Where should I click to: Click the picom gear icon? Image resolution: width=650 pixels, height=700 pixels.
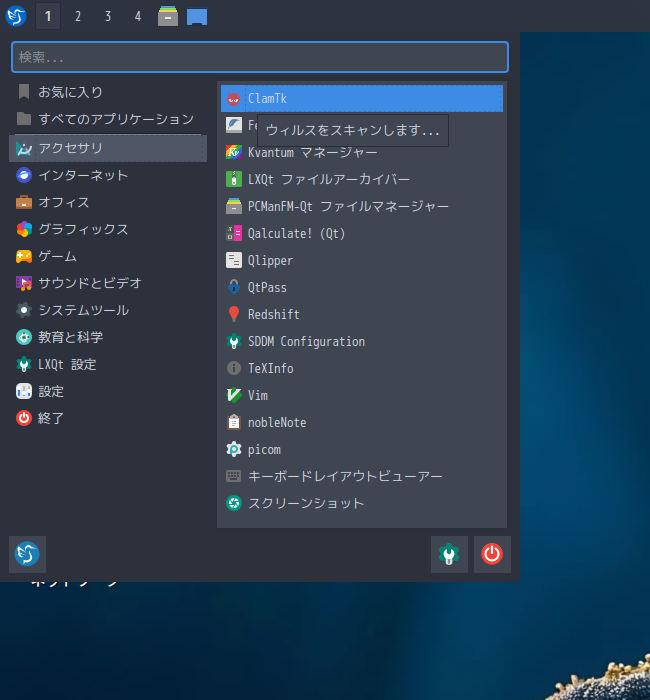coord(234,449)
